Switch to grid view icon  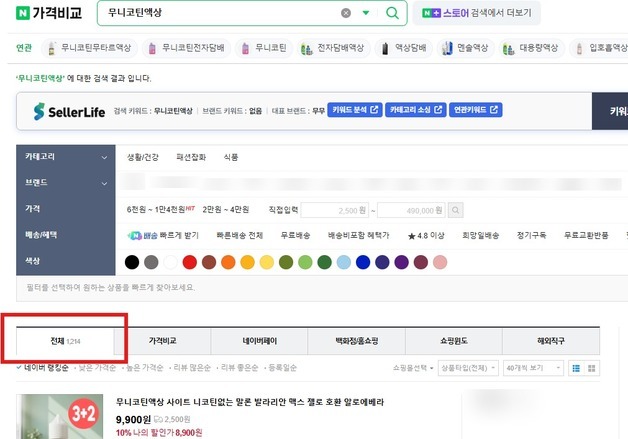[592, 369]
